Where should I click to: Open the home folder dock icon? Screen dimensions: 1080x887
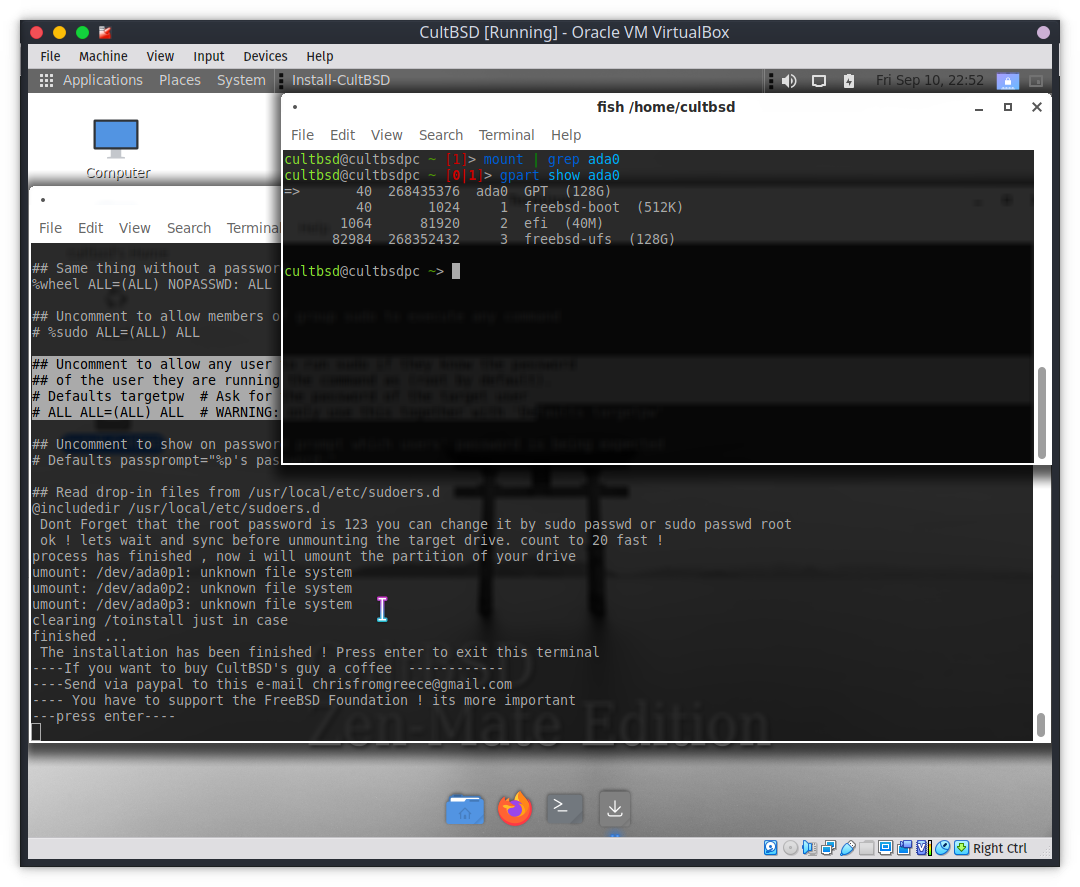tap(465, 808)
